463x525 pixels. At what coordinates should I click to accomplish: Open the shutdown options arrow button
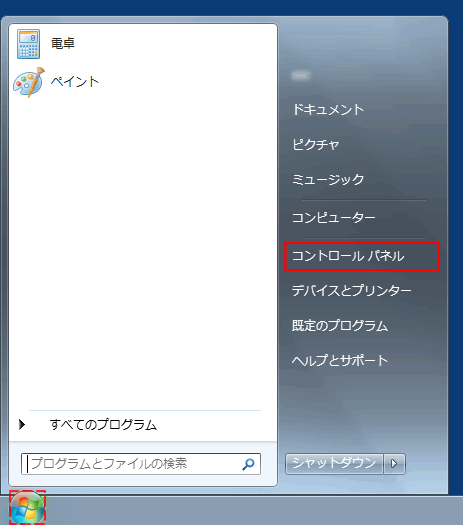(394, 464)
